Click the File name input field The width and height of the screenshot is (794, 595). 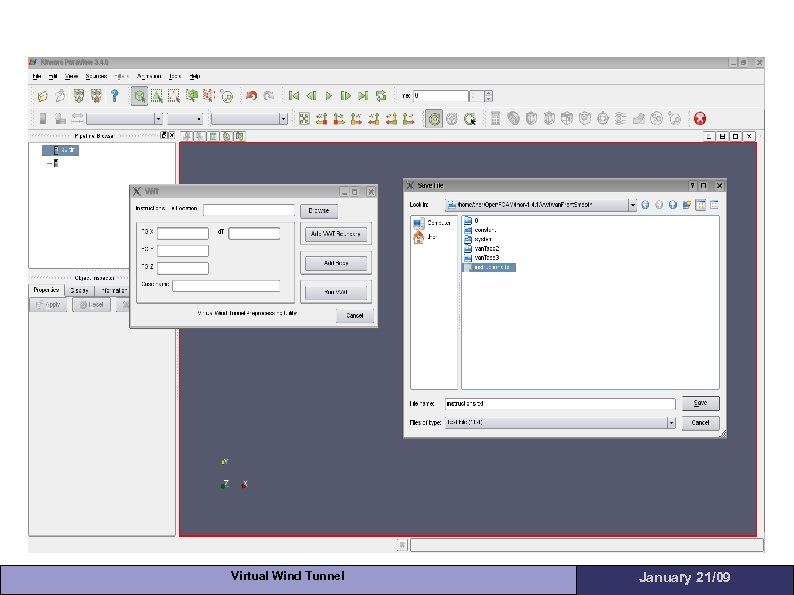click(560, 404)
